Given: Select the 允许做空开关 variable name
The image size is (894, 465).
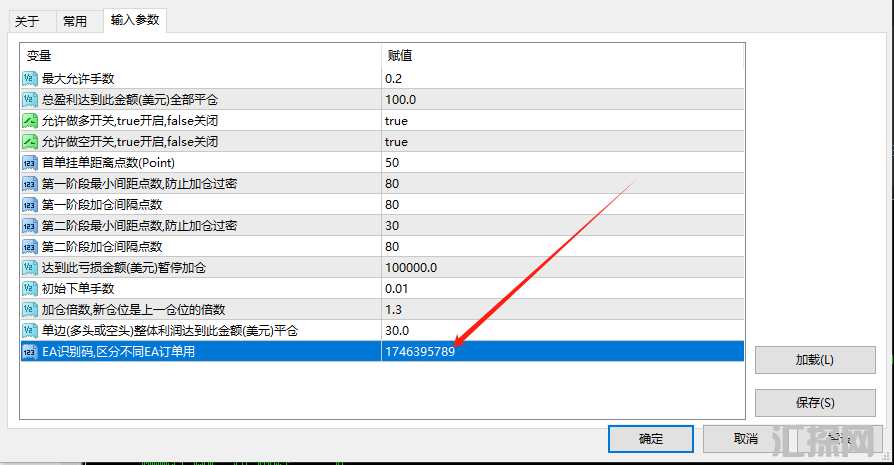Looking at the screenshot, I should coord(130,142).
